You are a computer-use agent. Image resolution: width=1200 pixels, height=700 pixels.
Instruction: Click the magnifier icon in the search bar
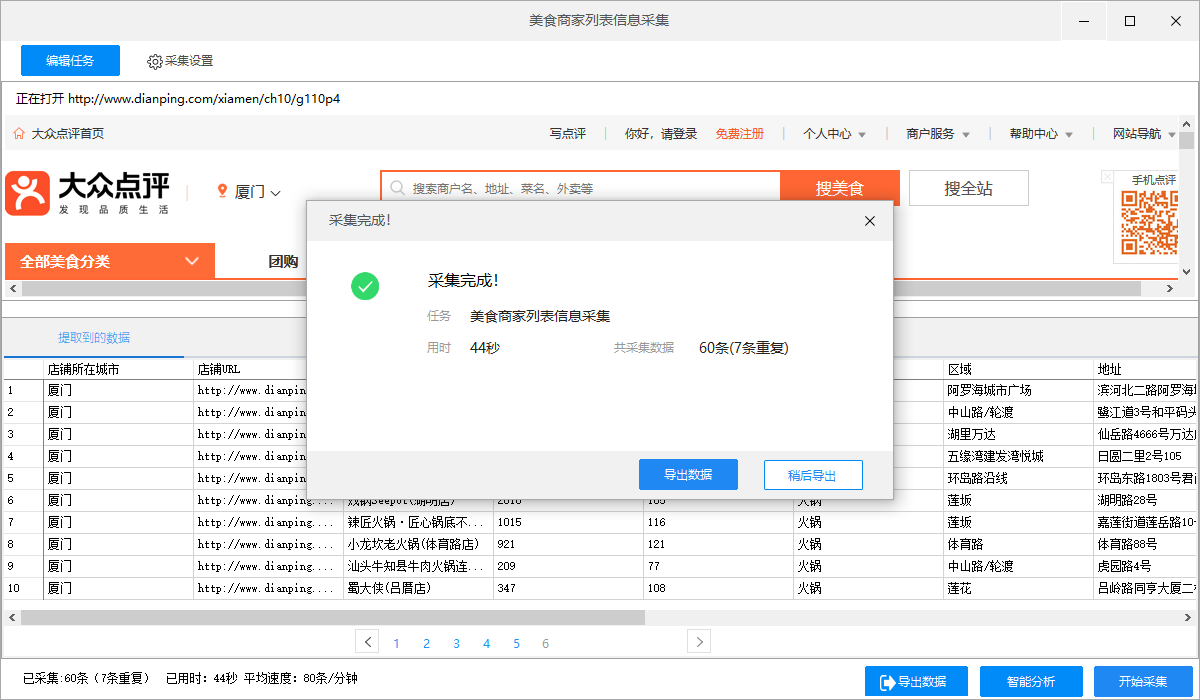pos(399,187)
